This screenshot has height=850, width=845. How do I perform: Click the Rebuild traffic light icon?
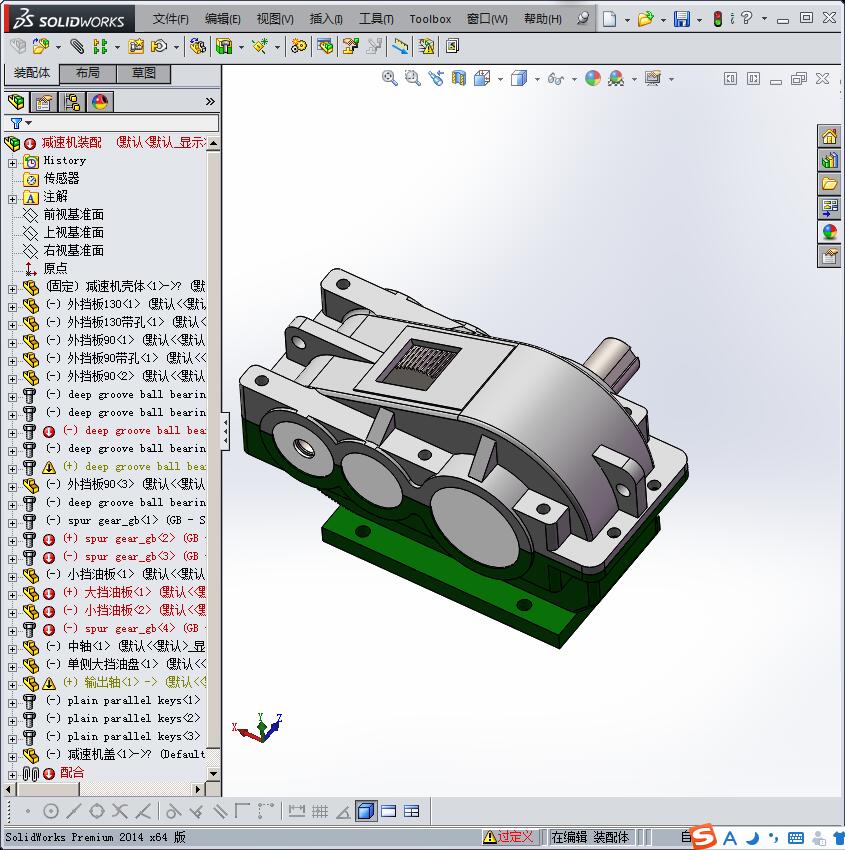click(x=717, y=19)
